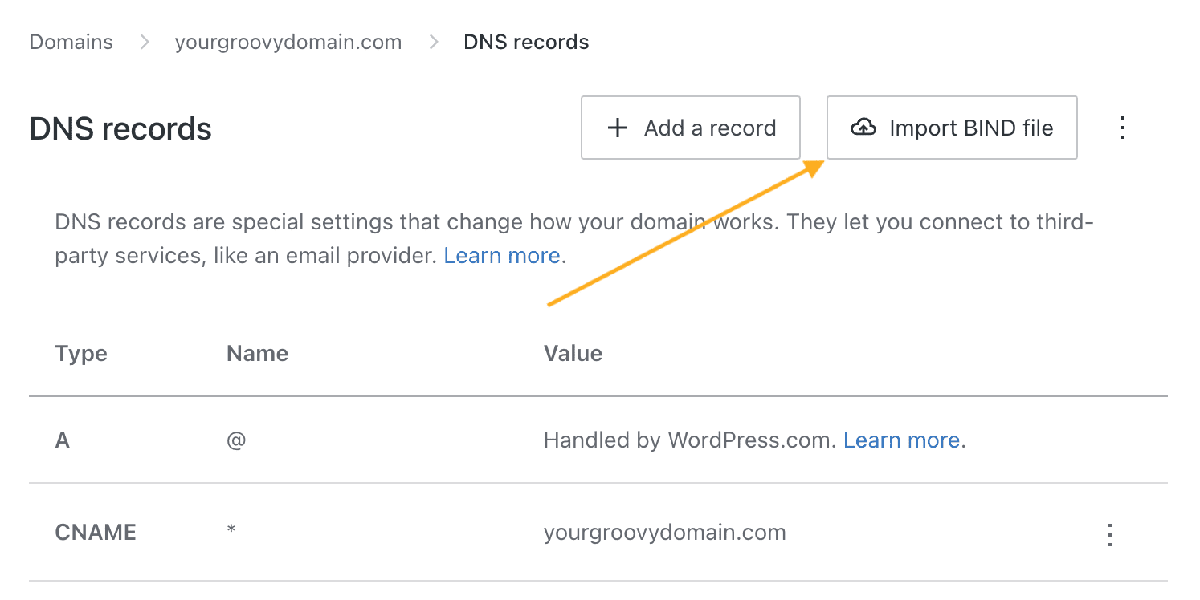1200x600 pixels.
Task: Open Learn more link in the DNS description
Action: [x=502, y=256]
